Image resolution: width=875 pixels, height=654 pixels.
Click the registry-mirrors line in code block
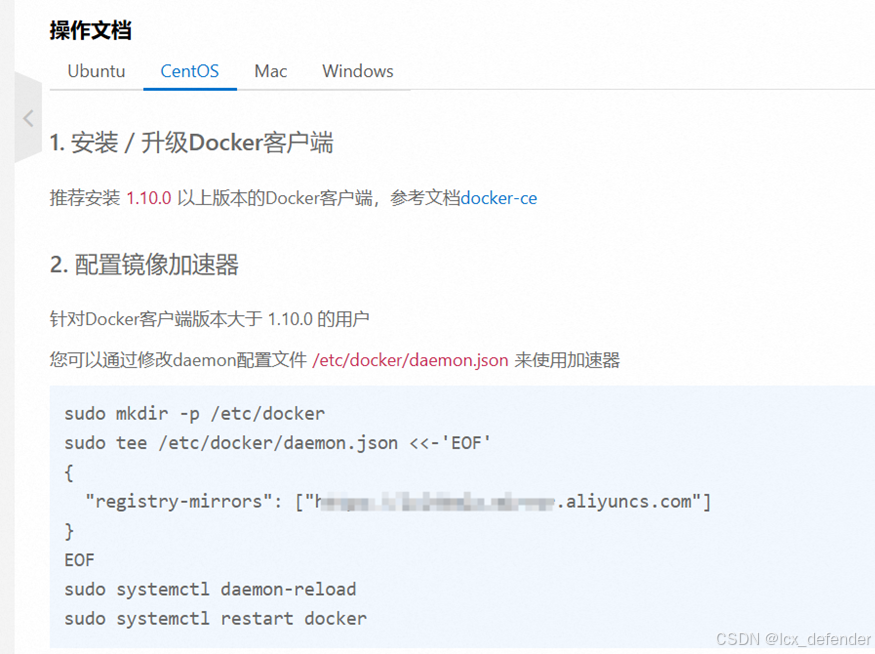(398, 502)
